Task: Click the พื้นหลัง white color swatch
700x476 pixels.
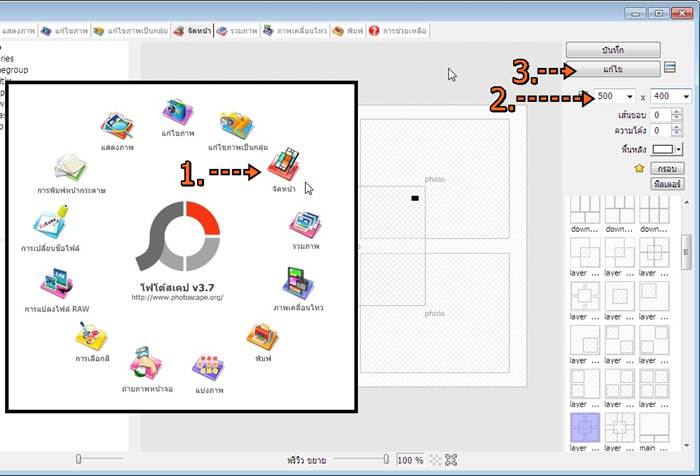Action: (662, 149)
